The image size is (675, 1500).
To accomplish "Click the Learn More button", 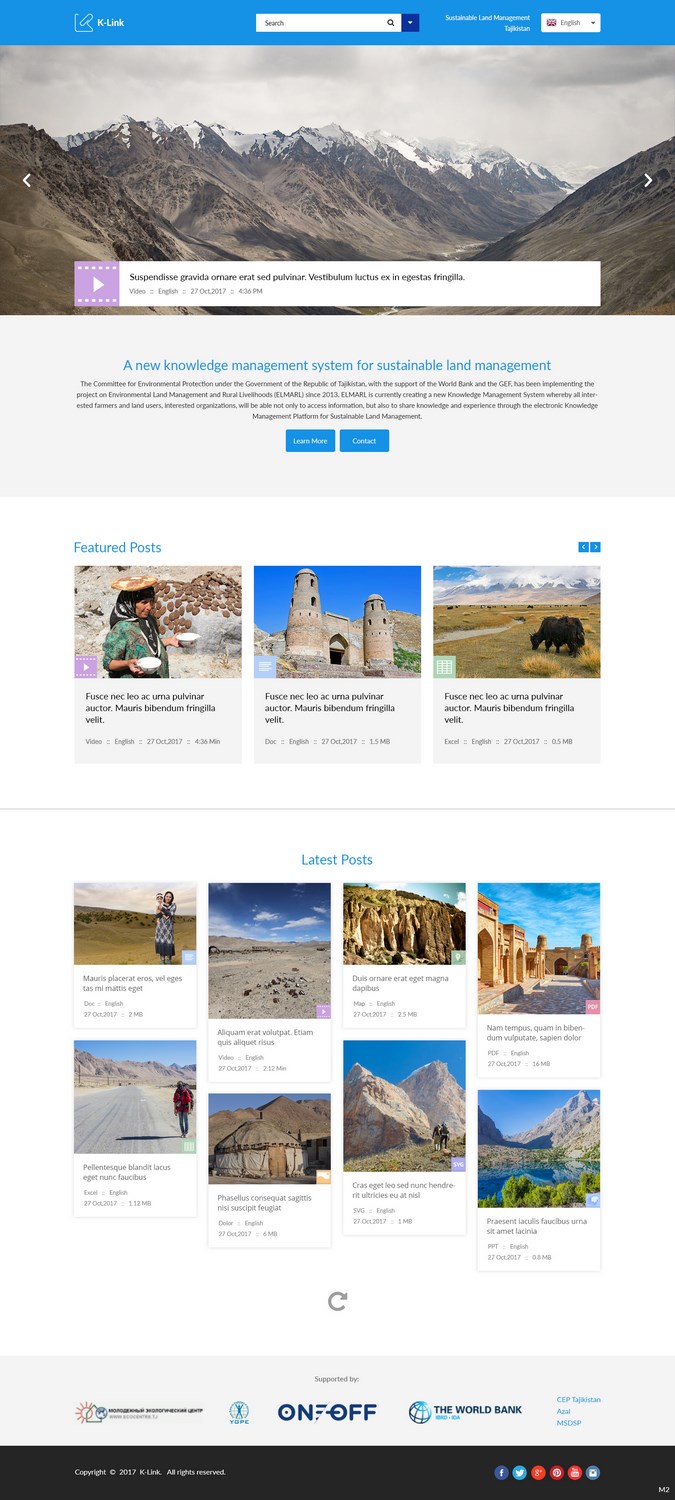I will pos(310,440).
